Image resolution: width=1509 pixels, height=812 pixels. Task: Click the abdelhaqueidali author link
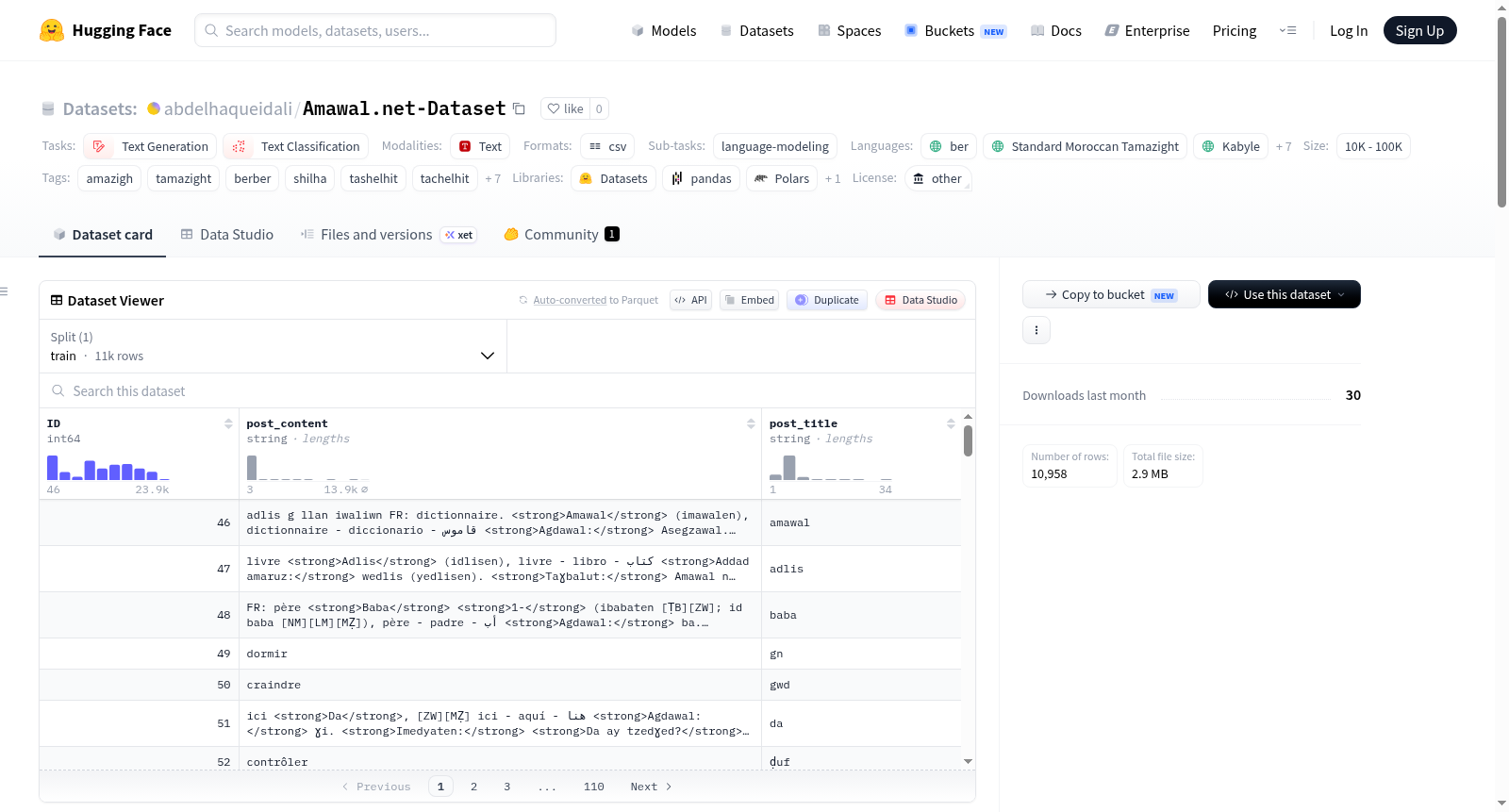[x=228, y=108]
